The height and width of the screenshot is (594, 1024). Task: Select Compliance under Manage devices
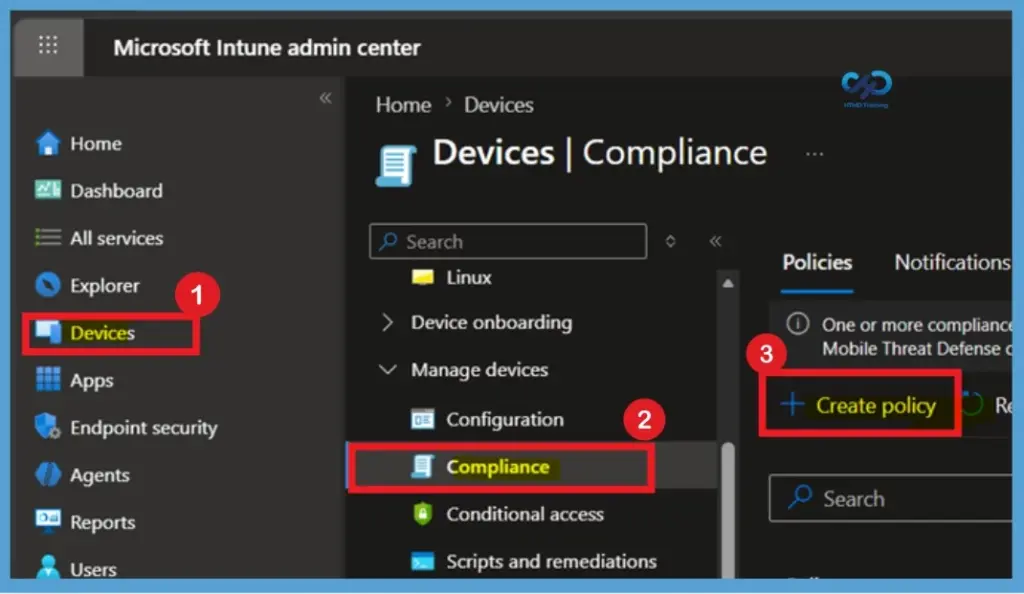(498, 467)
